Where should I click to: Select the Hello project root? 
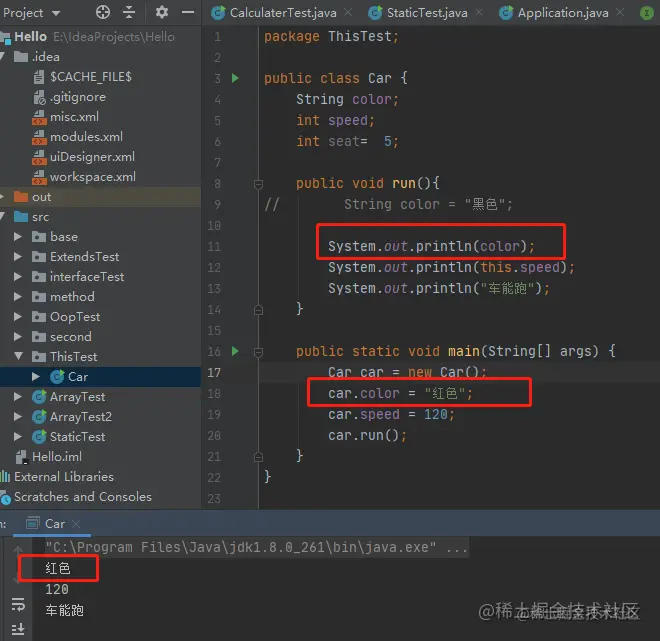[x=30, y=37]
